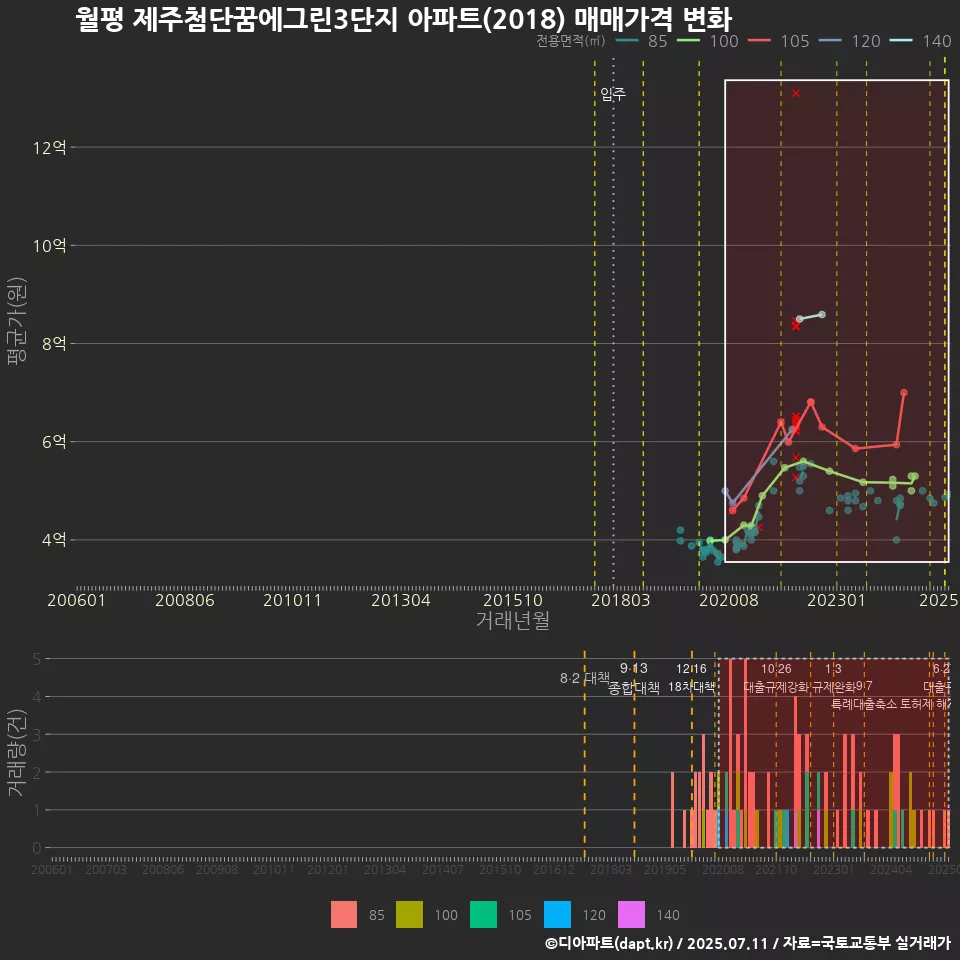The image size is (960, 960).
Task: Click the 201011 x-axis label of price chart
Action: tap(293, 600)
